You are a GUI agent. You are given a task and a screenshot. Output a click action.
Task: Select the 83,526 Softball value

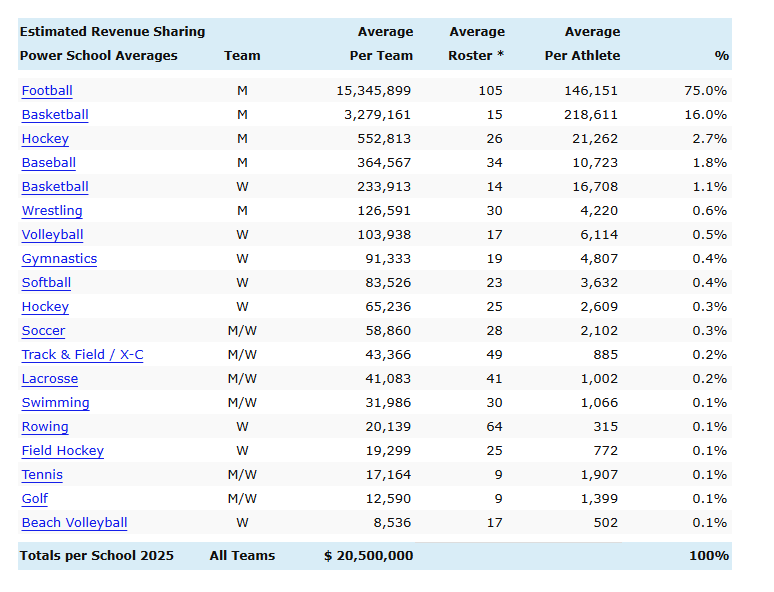(x=388, y=283)
